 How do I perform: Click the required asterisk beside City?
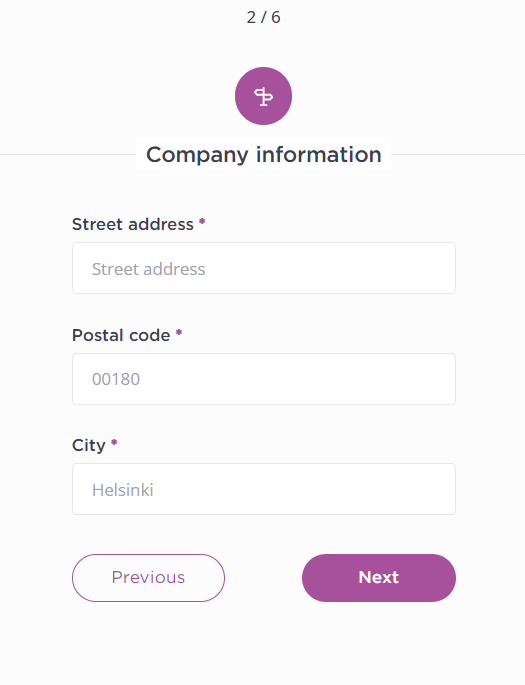114,443
